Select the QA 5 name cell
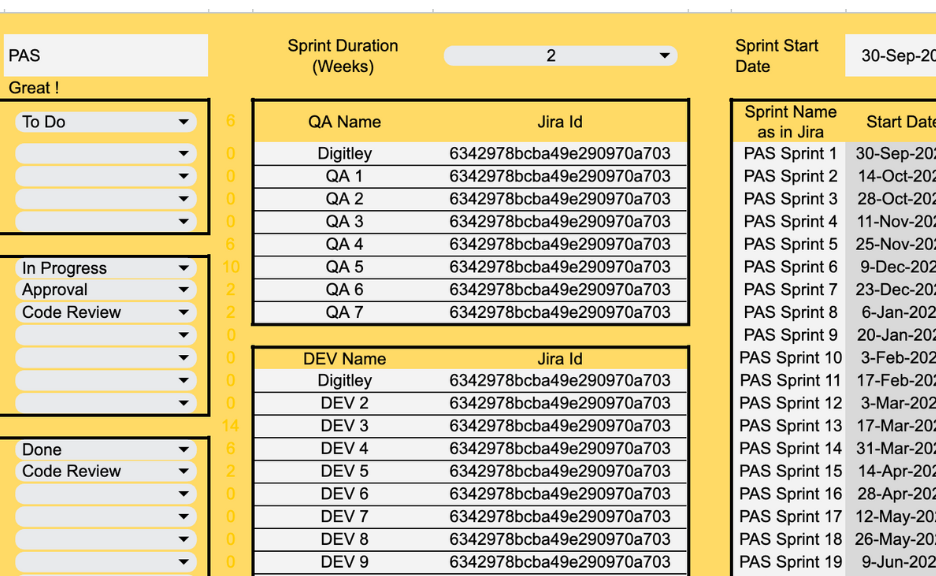Screen dimensions: 936x576 344,267
